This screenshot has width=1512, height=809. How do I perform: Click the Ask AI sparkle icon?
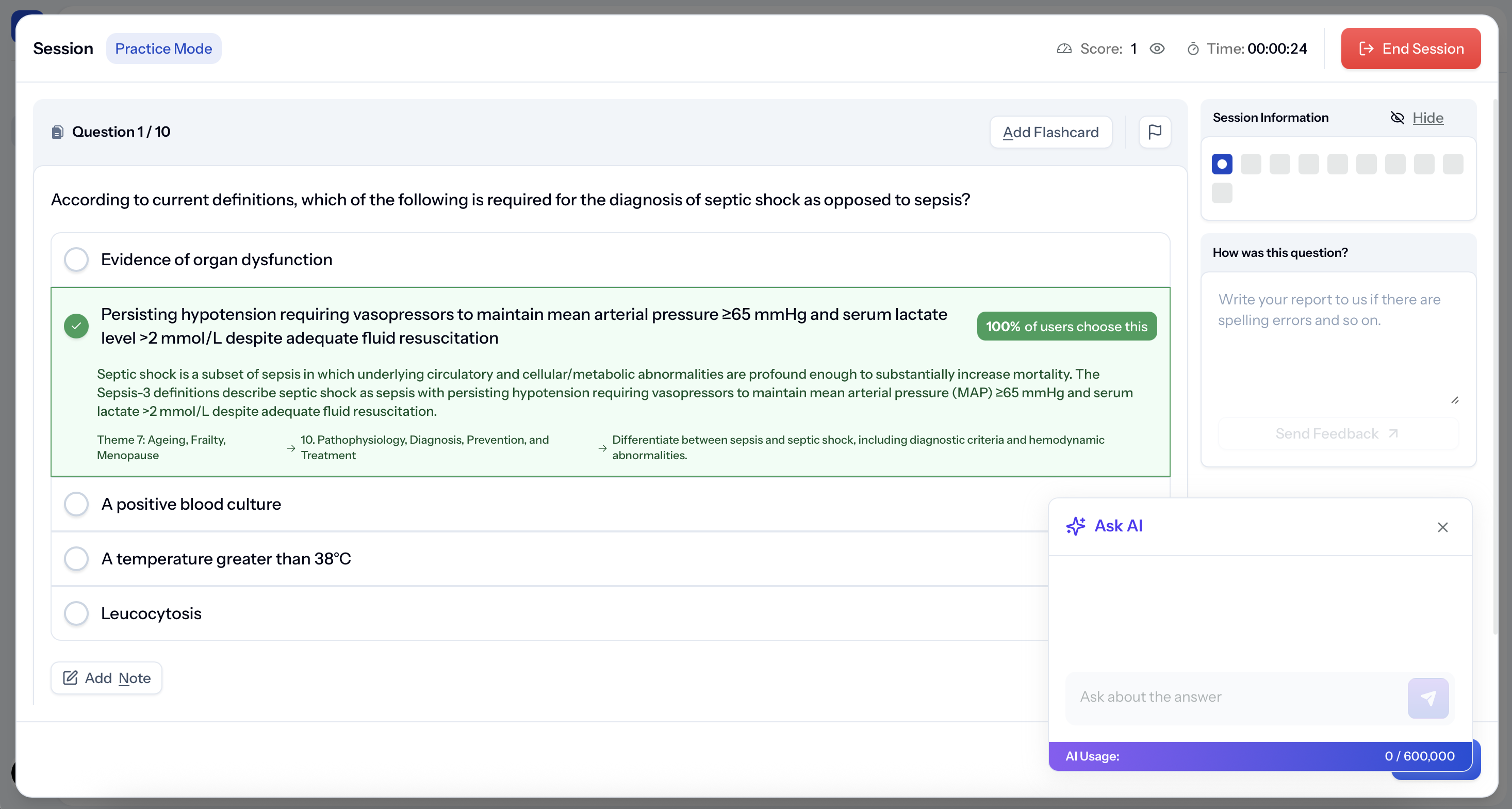coord(1075,526)
